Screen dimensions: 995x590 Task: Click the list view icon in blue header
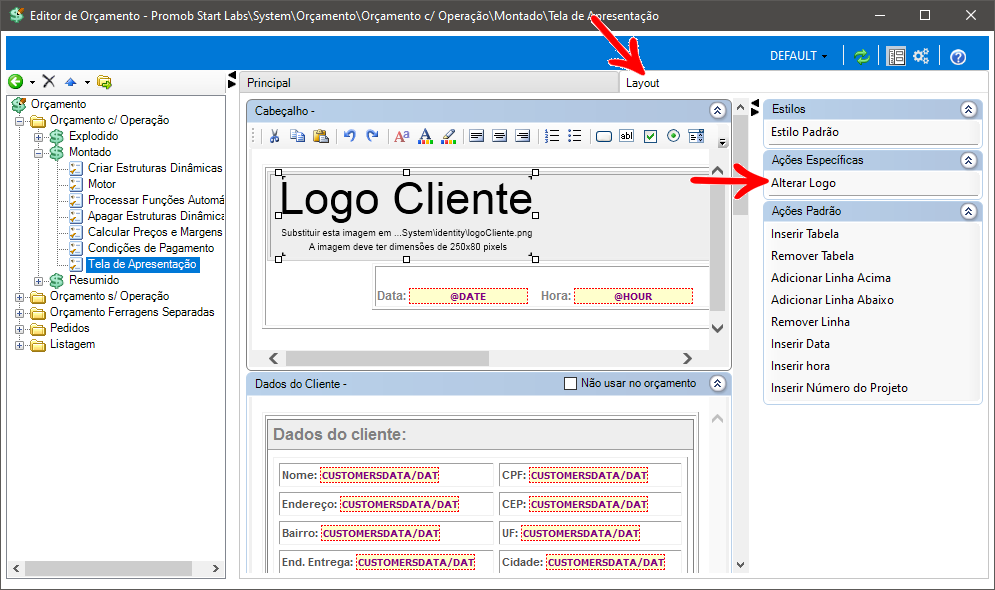point(895,56)
